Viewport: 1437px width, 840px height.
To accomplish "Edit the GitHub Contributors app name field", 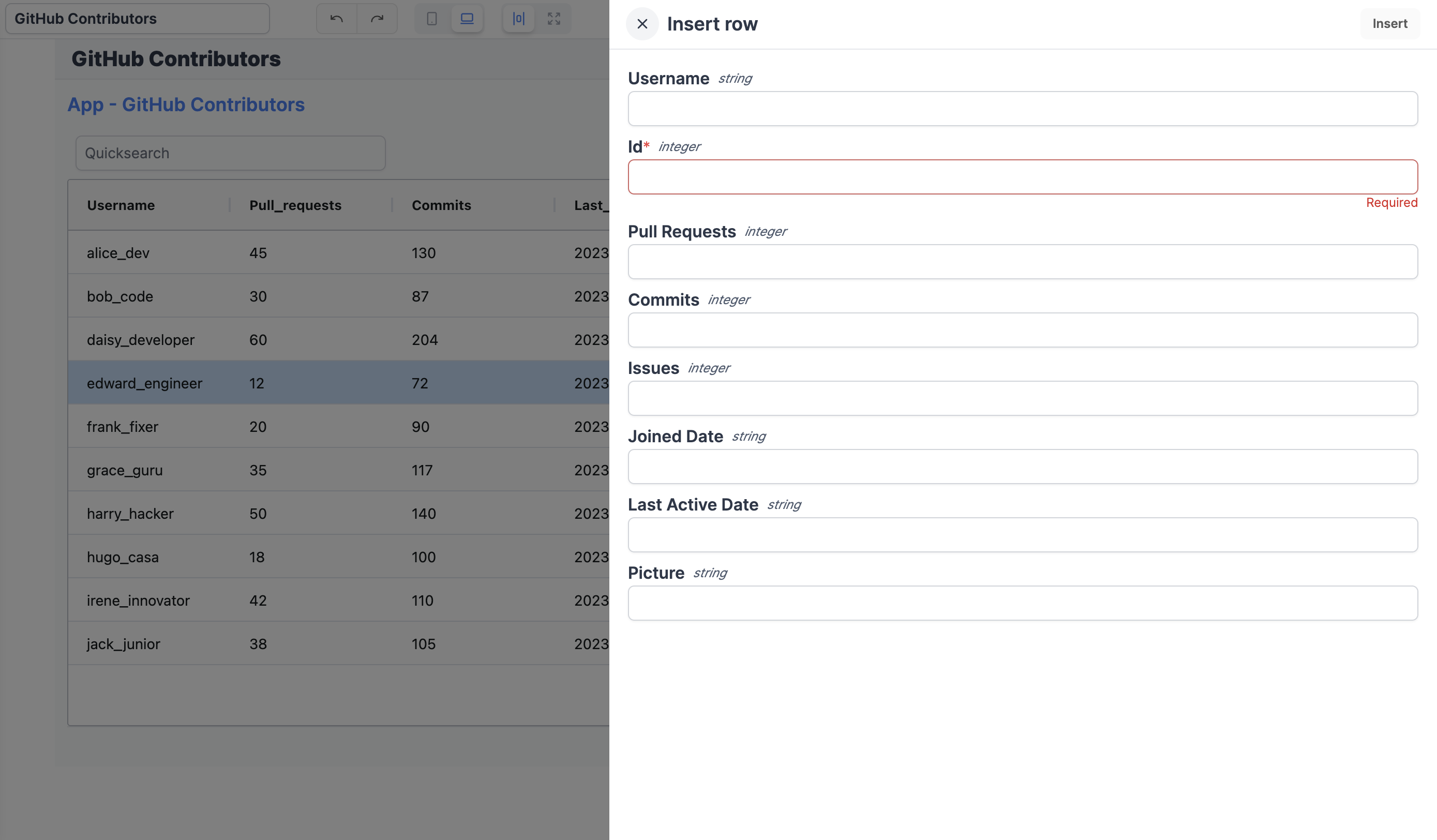I will (137, 18).
